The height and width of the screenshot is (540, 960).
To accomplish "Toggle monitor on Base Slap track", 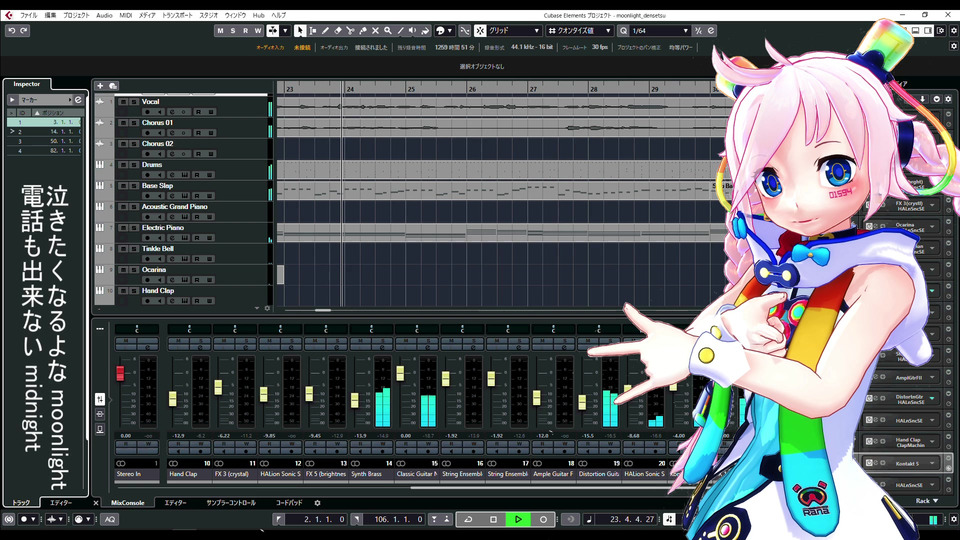I will [x=160, y=196].
